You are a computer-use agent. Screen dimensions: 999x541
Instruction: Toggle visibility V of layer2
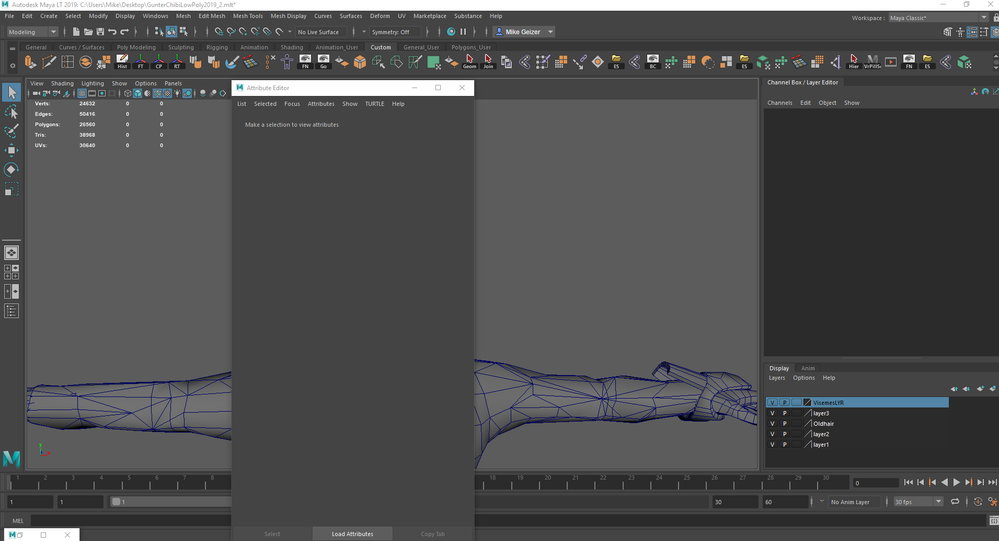[772, 434]
